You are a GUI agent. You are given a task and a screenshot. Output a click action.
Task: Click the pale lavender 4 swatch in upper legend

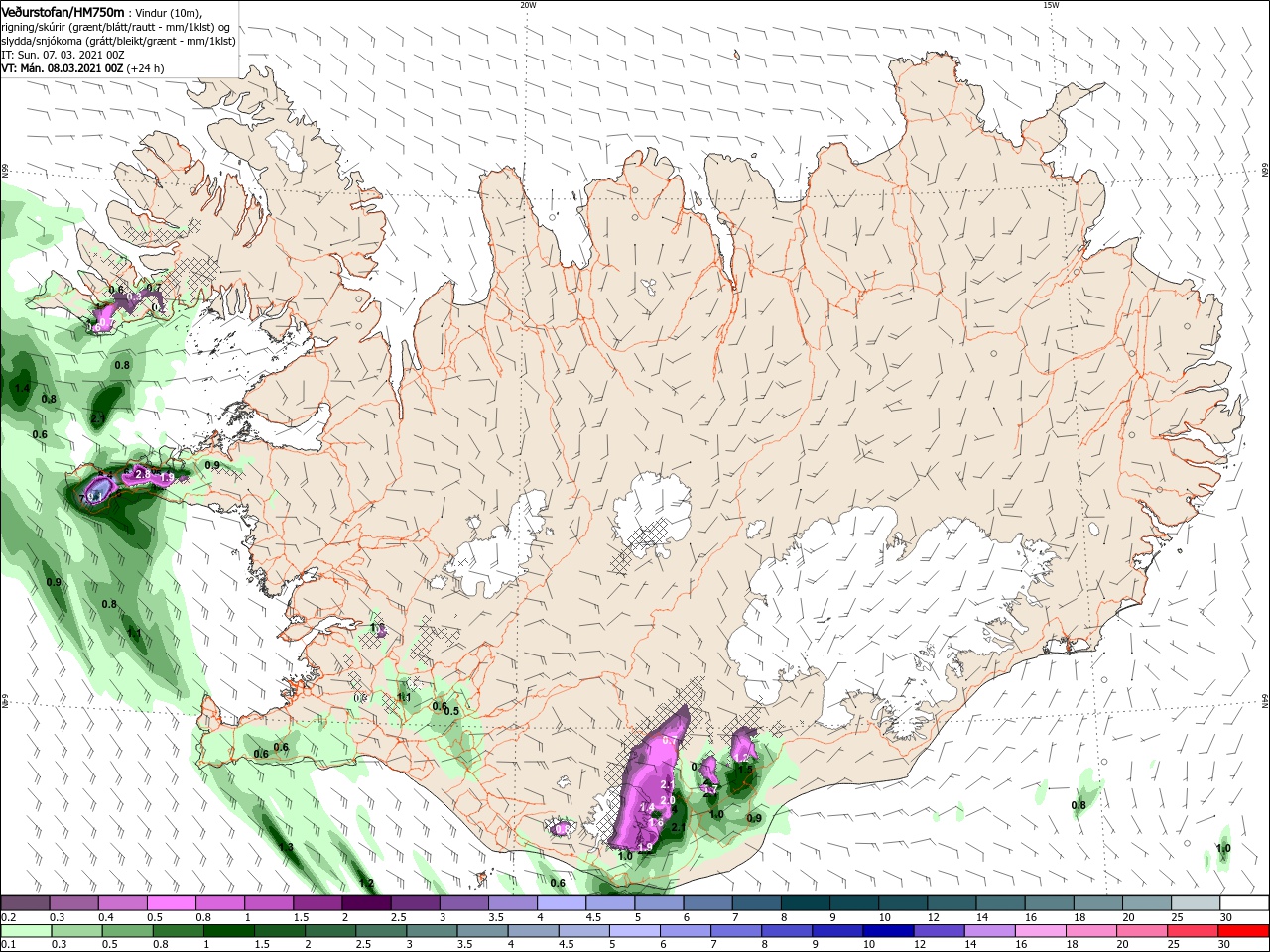pyautogui.click(x=561, y=903)
